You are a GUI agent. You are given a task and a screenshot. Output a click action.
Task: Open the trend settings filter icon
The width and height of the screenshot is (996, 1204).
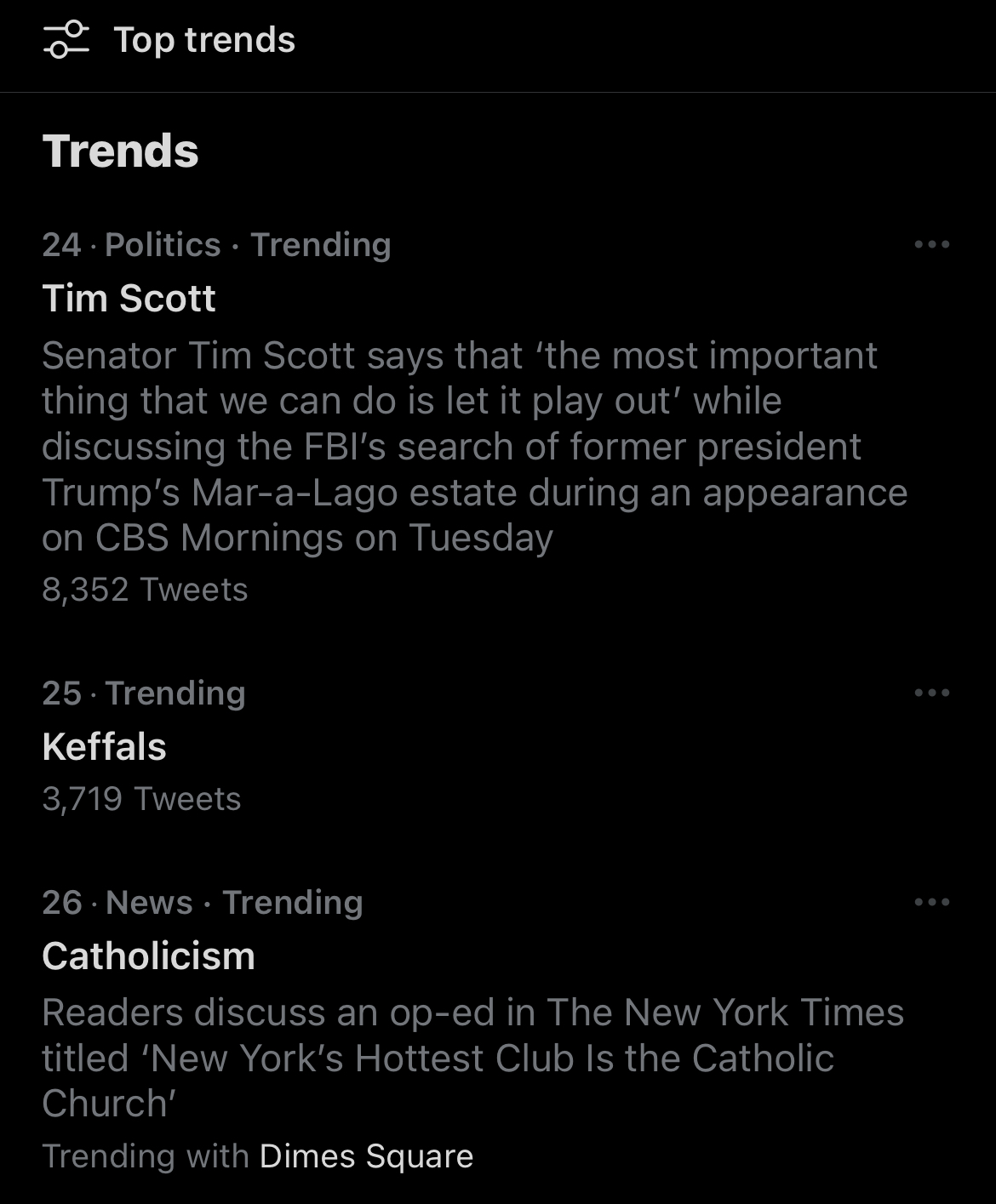pyautogui.click(x=66, y=40)
